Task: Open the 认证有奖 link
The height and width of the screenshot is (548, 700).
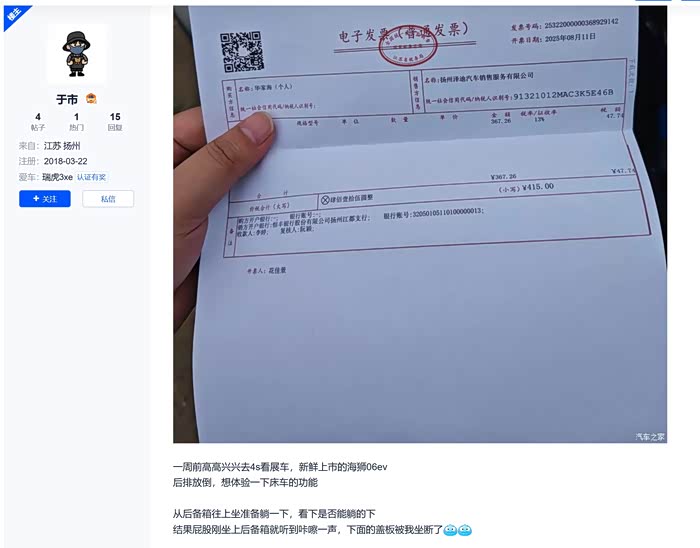Action: coord(91,177)
